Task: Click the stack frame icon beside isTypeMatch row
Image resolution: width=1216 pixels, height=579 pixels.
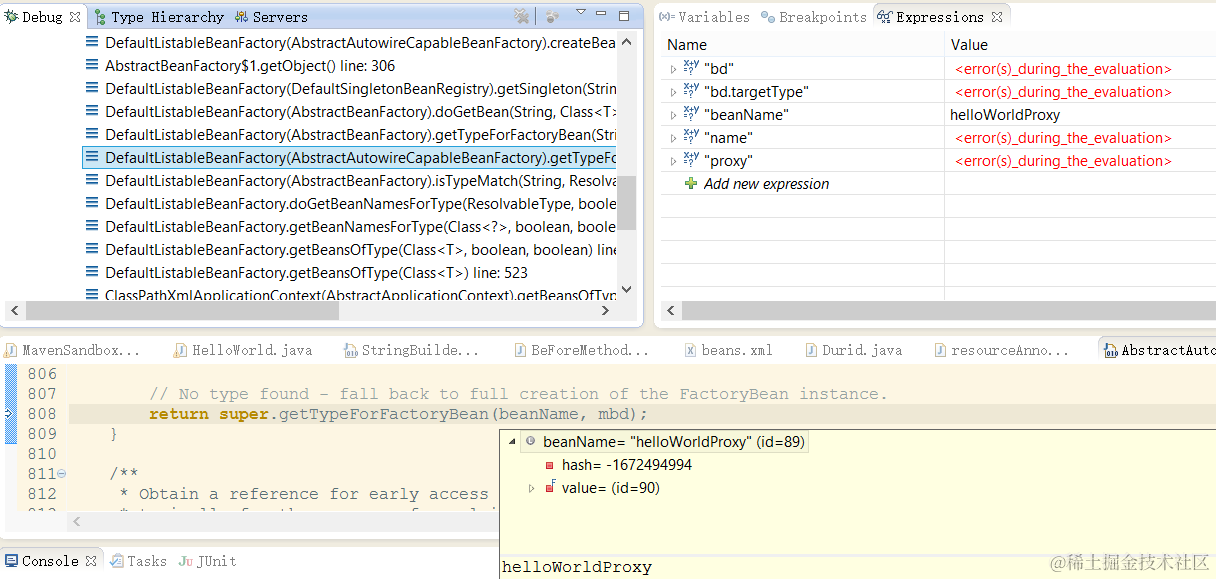Action: (x=92, y=181)
